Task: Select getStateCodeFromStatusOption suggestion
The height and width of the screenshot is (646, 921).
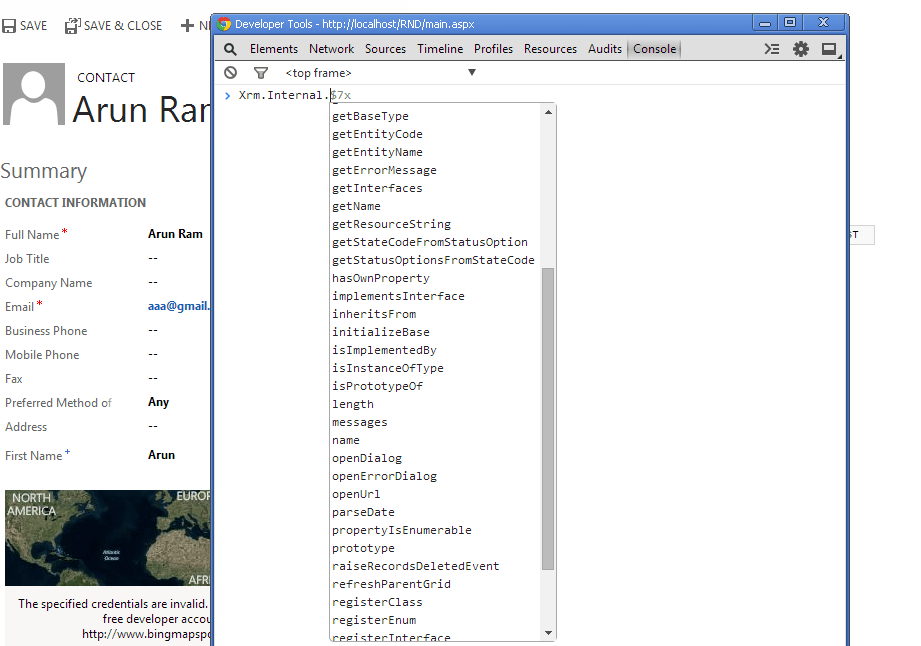Action: (x=430, y=243)
